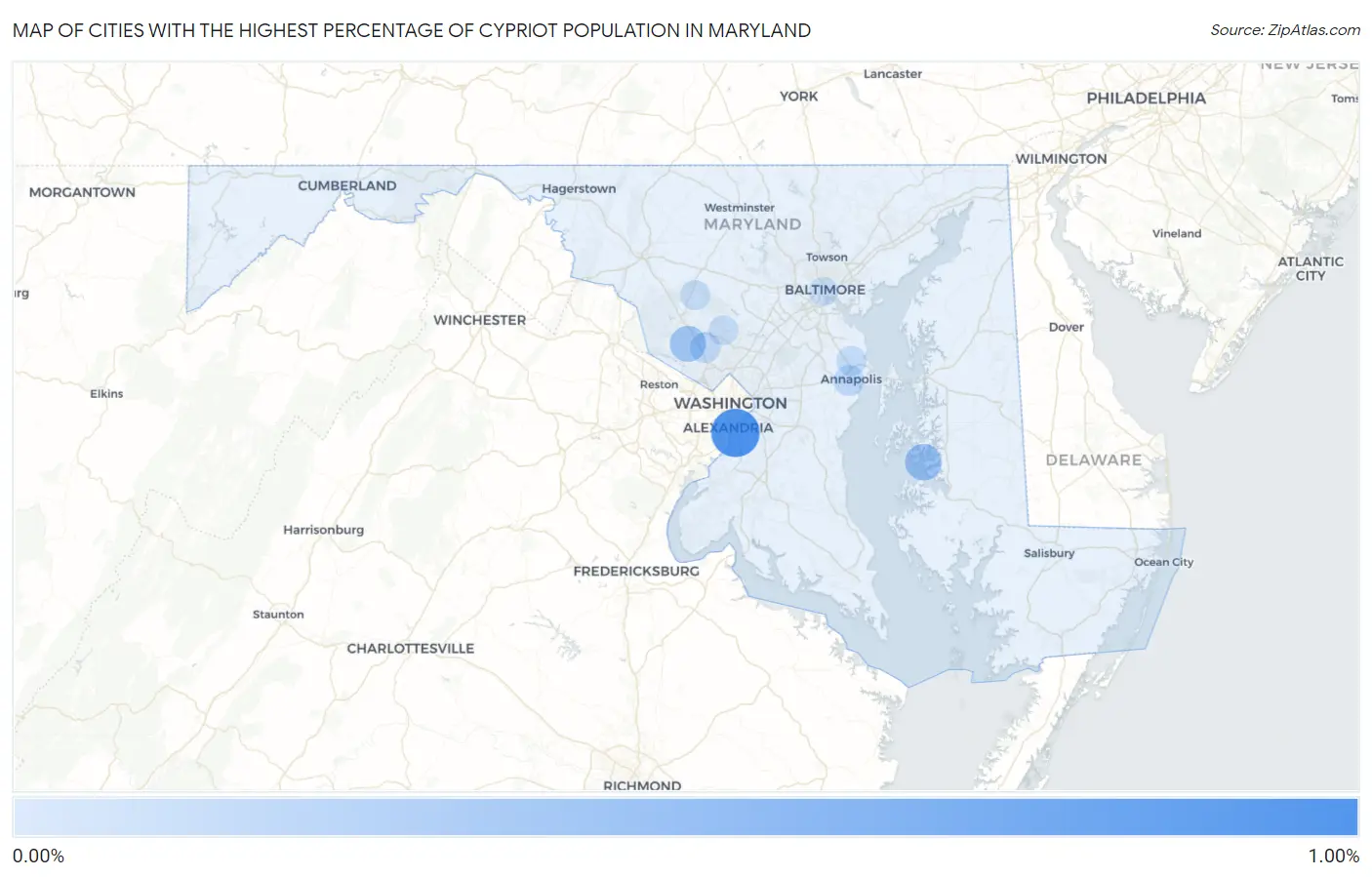The image size is (1372, 877).
Task: Click the PHILADELPHIA city label
Action: tap(1146, 98)
